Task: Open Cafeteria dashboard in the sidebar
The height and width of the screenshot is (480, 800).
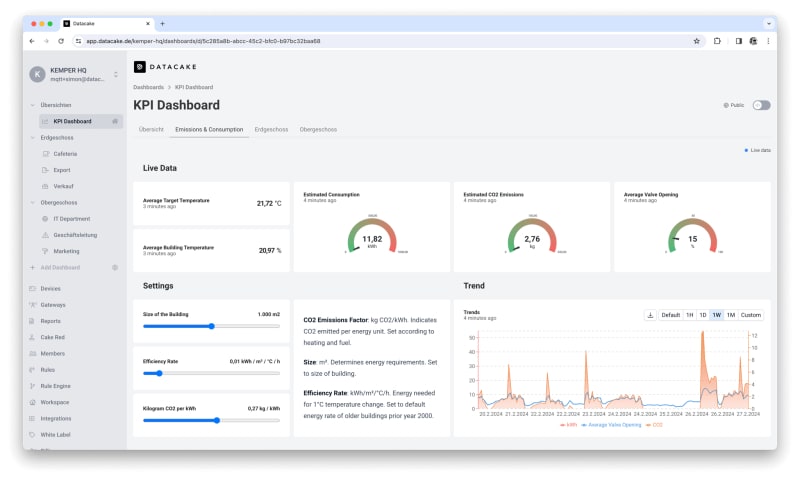Action: [65, 154]
